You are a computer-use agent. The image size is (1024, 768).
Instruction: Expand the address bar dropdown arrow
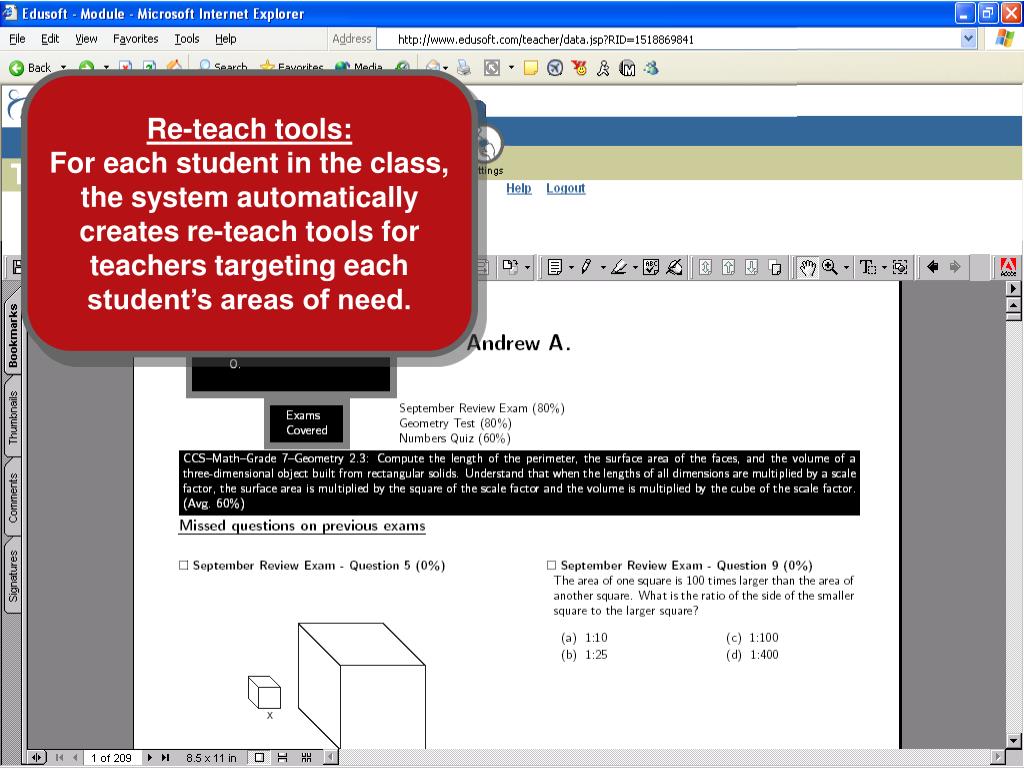click(968, 39)
